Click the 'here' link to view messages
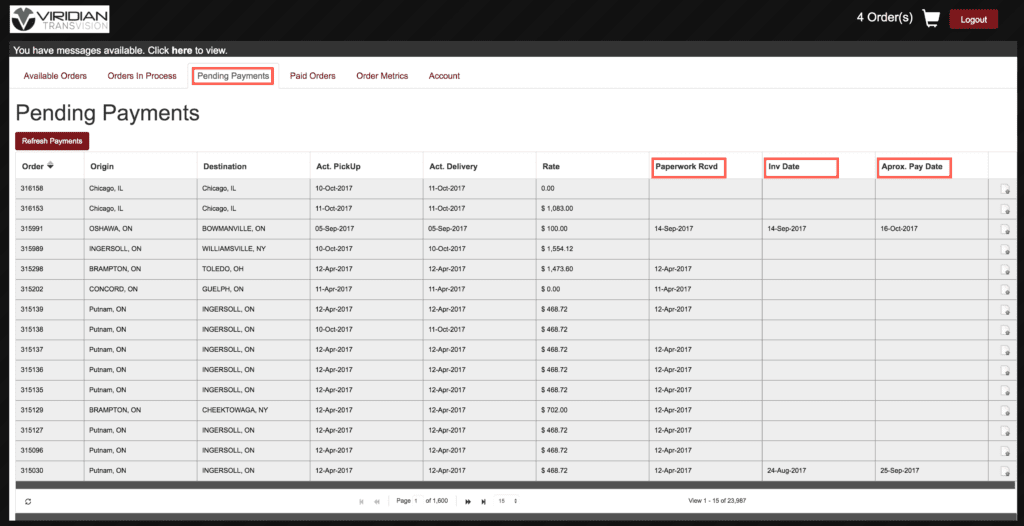Image resolution: width=1024 pixels, height=526 pixels. click(181, 50)
